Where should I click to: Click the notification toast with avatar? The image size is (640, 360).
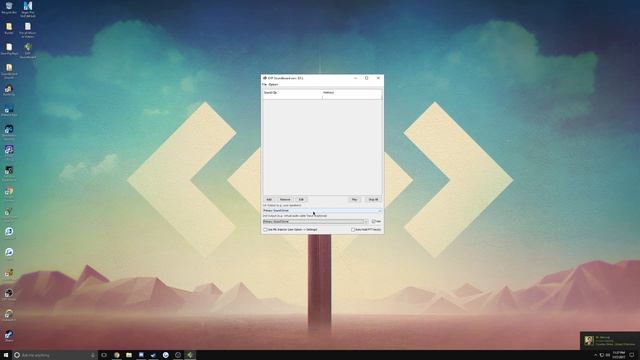tap(610, 341)
